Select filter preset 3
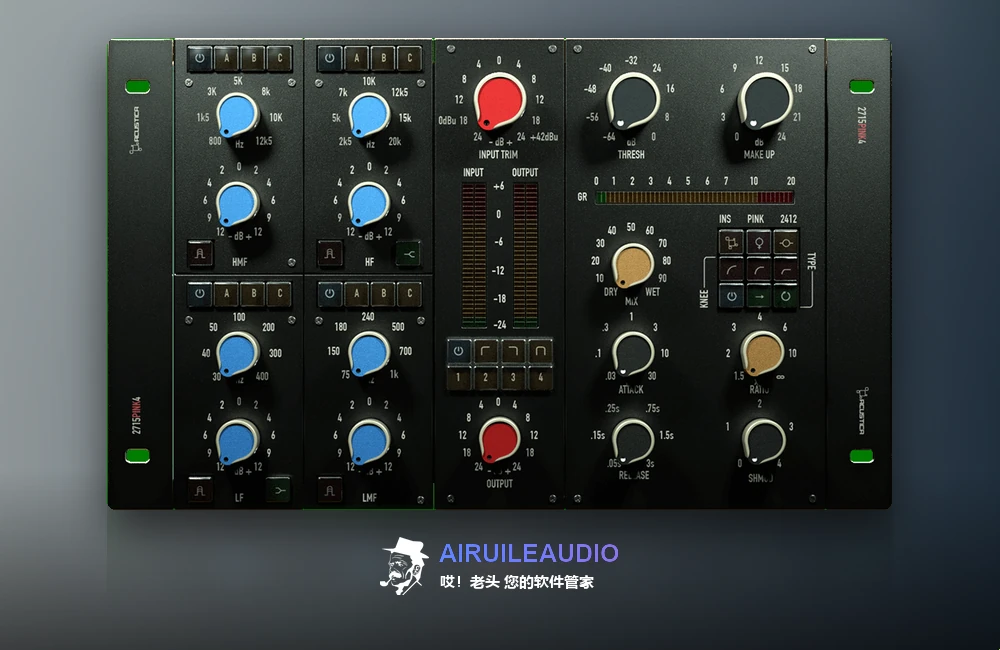The image size is (1000, 650). (513, 378)
